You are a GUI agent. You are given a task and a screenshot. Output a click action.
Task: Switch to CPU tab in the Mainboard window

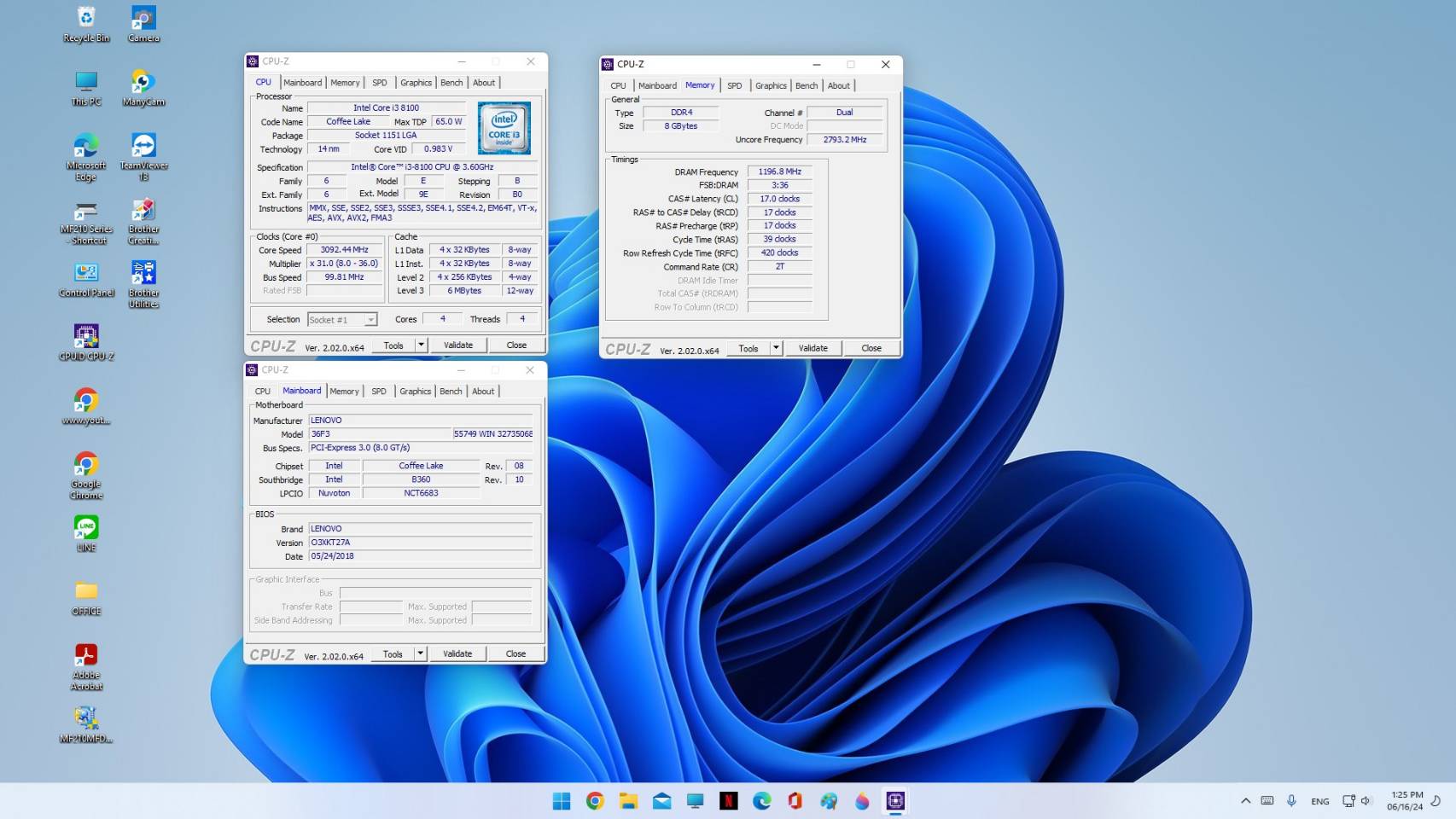263,392
